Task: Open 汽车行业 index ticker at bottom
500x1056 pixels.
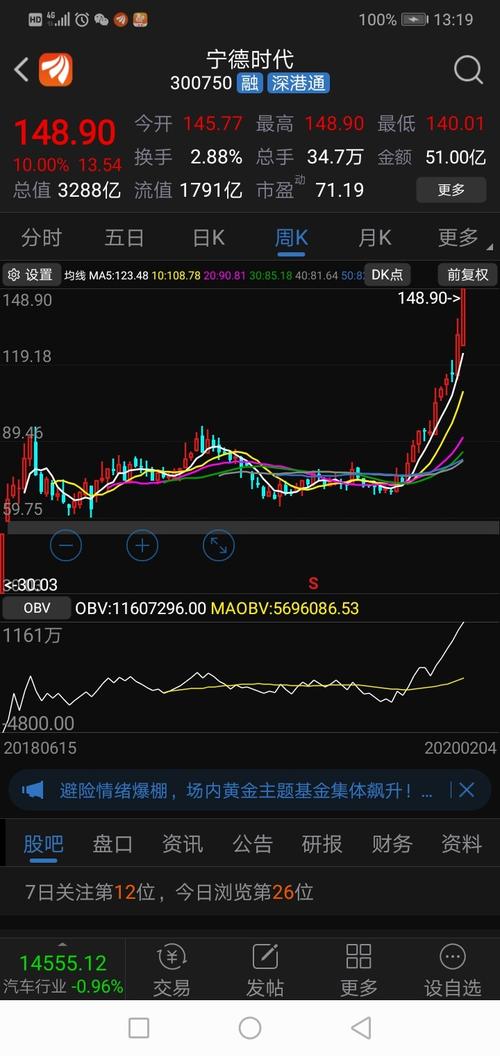Action: point(63,970)
